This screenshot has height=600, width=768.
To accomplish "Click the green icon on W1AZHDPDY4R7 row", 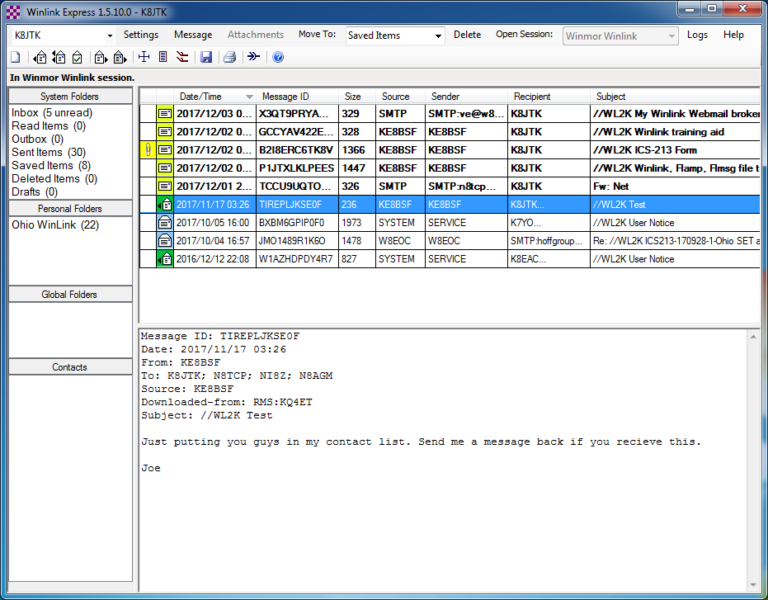I will coord(165,259).
